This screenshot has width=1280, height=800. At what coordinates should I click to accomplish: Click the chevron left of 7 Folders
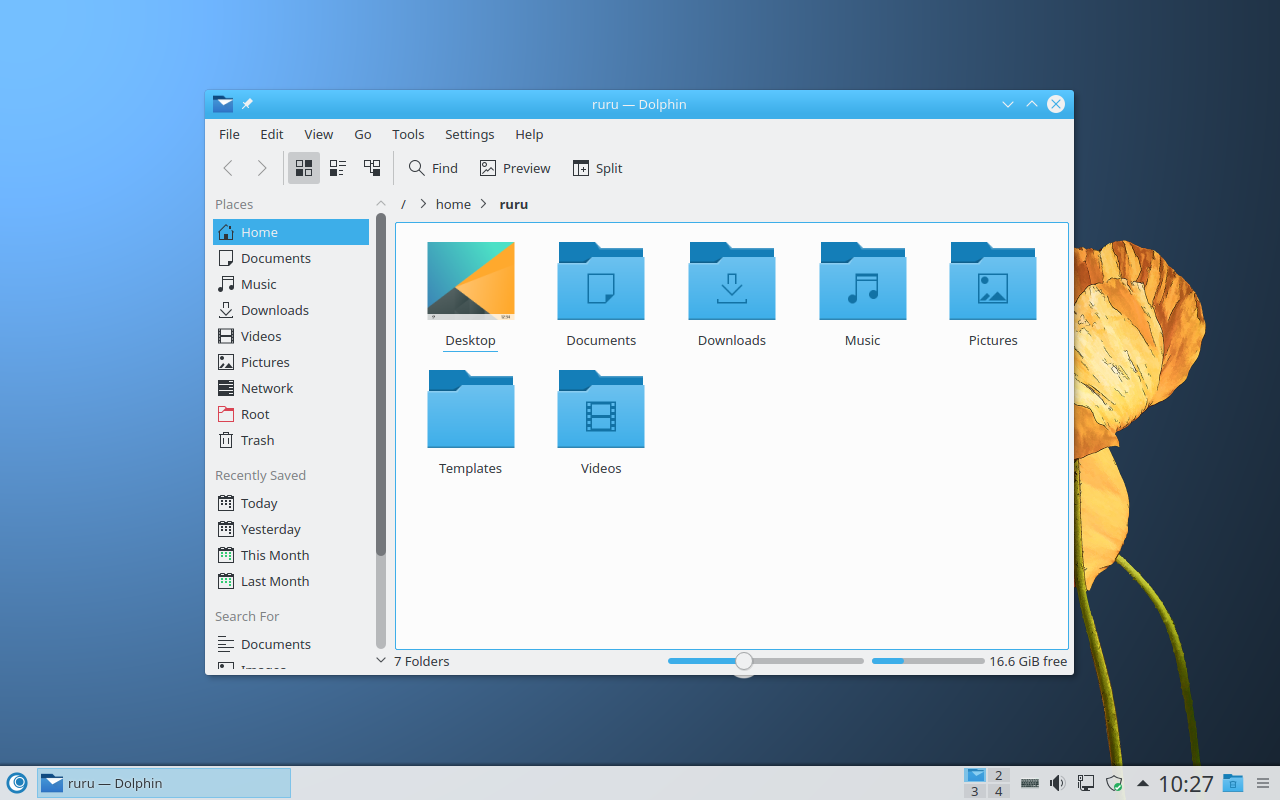tap(381, 661)
